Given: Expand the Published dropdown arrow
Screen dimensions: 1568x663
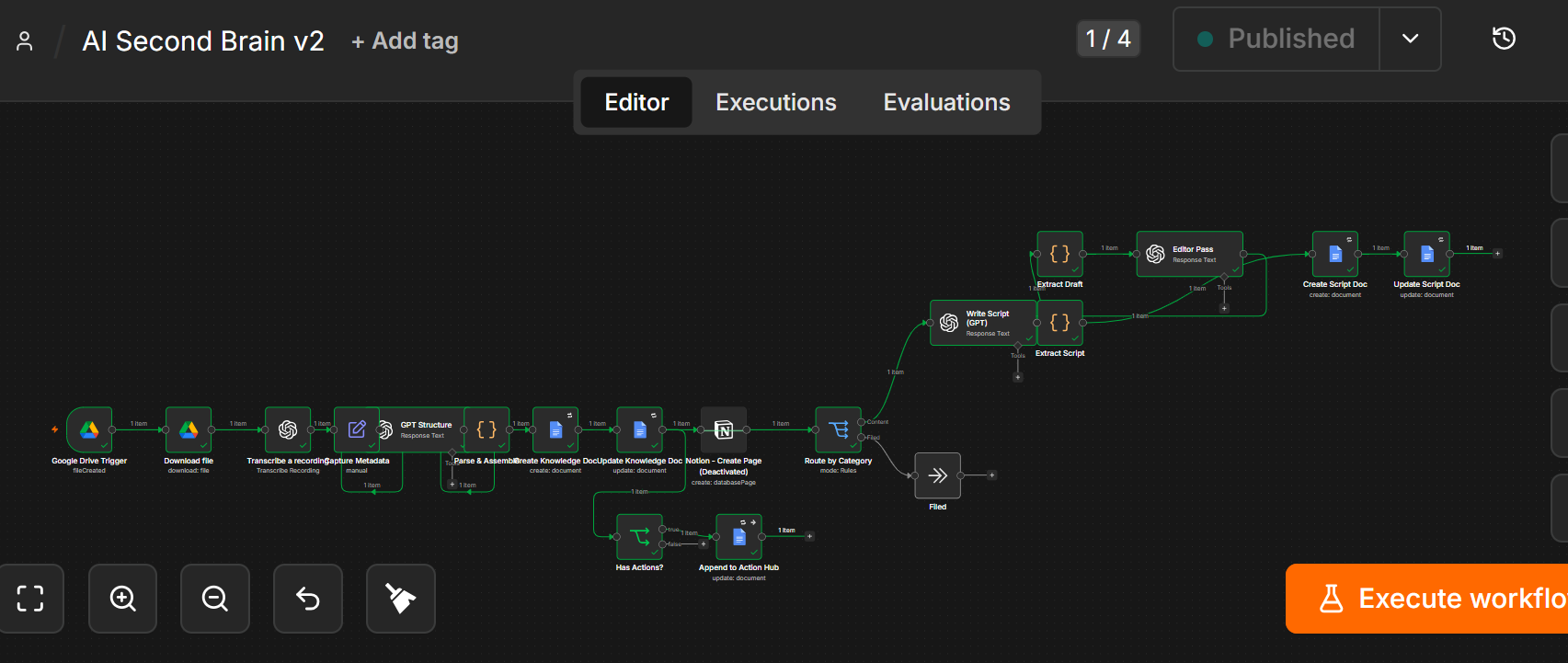Looking at the screenshot, I should 1410,39.
